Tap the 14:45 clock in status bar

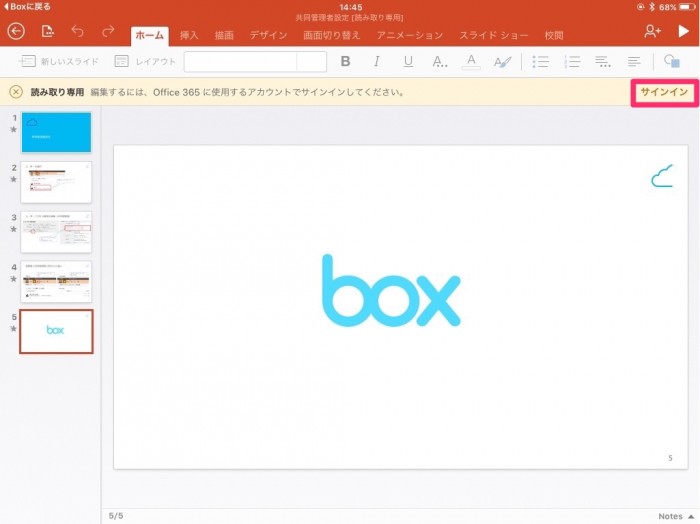pyautogui.click(x=350, y=7)
